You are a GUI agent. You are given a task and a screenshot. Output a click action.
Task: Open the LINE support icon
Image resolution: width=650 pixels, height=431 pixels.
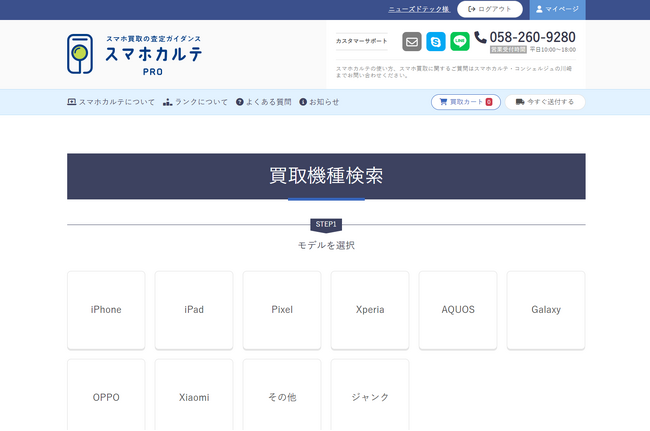pos(460,41)
